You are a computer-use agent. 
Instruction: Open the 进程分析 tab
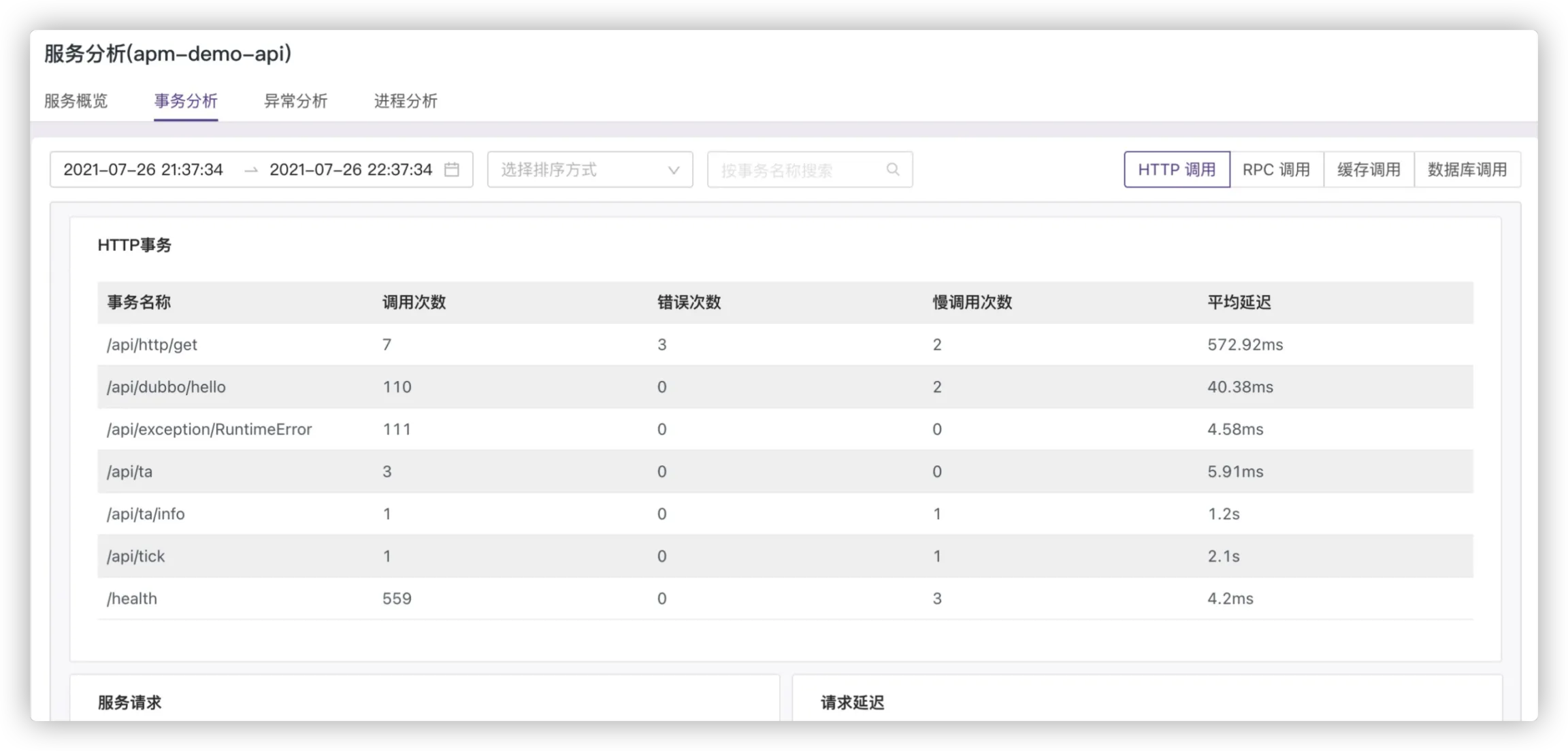[x=406, y=101]
